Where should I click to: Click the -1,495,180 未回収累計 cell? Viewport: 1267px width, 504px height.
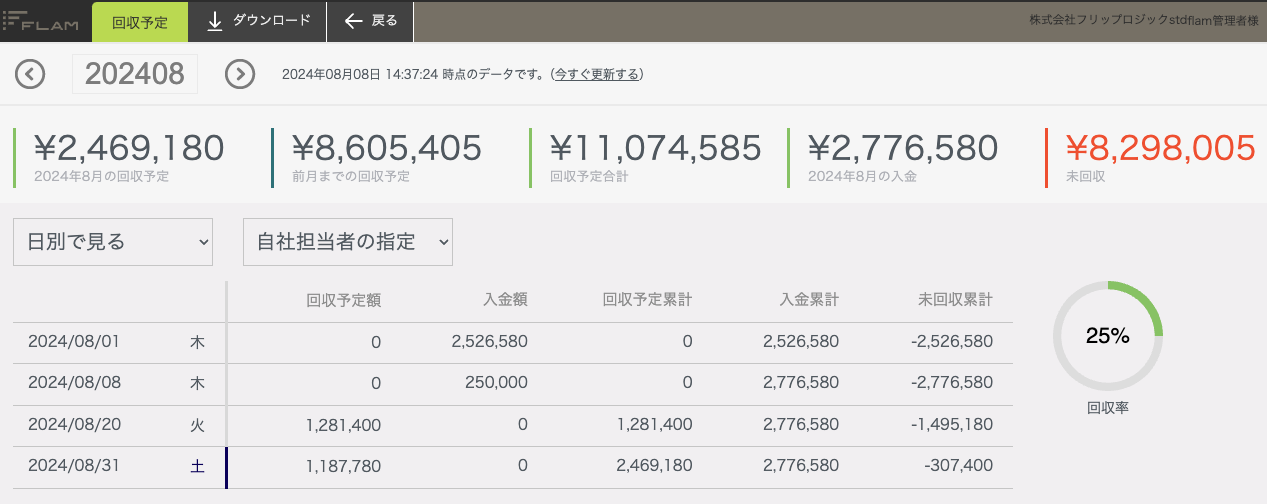click(x=952, y=425)
